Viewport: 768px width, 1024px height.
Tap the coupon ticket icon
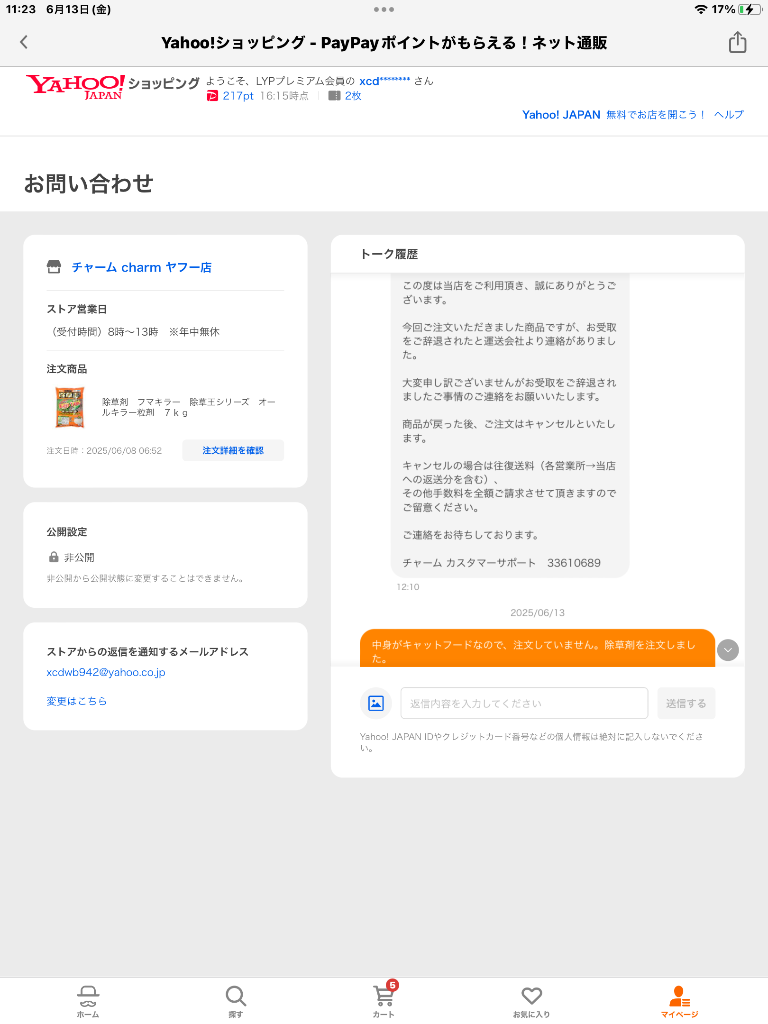(x=334, y=96)
